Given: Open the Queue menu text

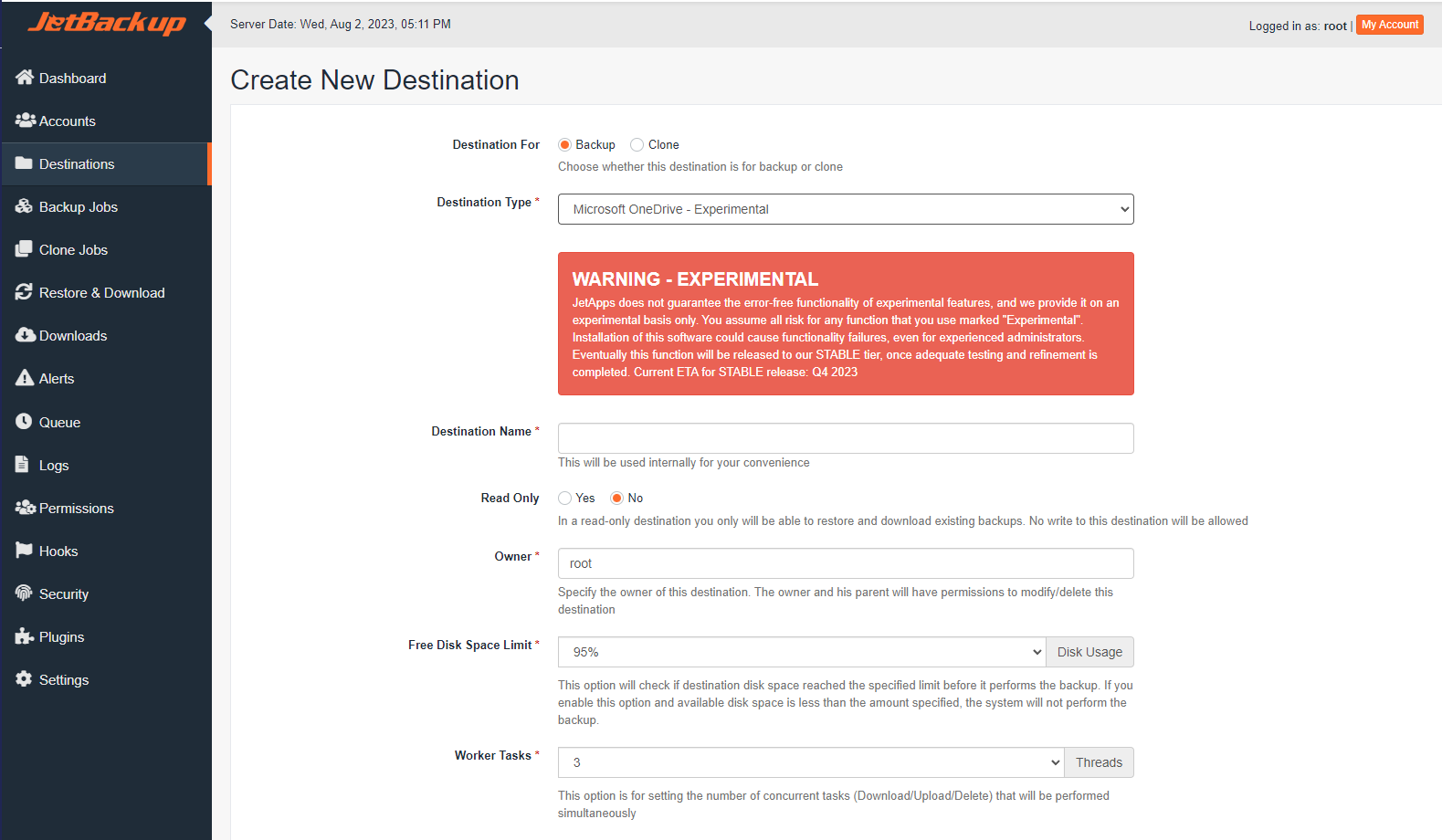Looking at the screenshot, I should coord(59,422).
